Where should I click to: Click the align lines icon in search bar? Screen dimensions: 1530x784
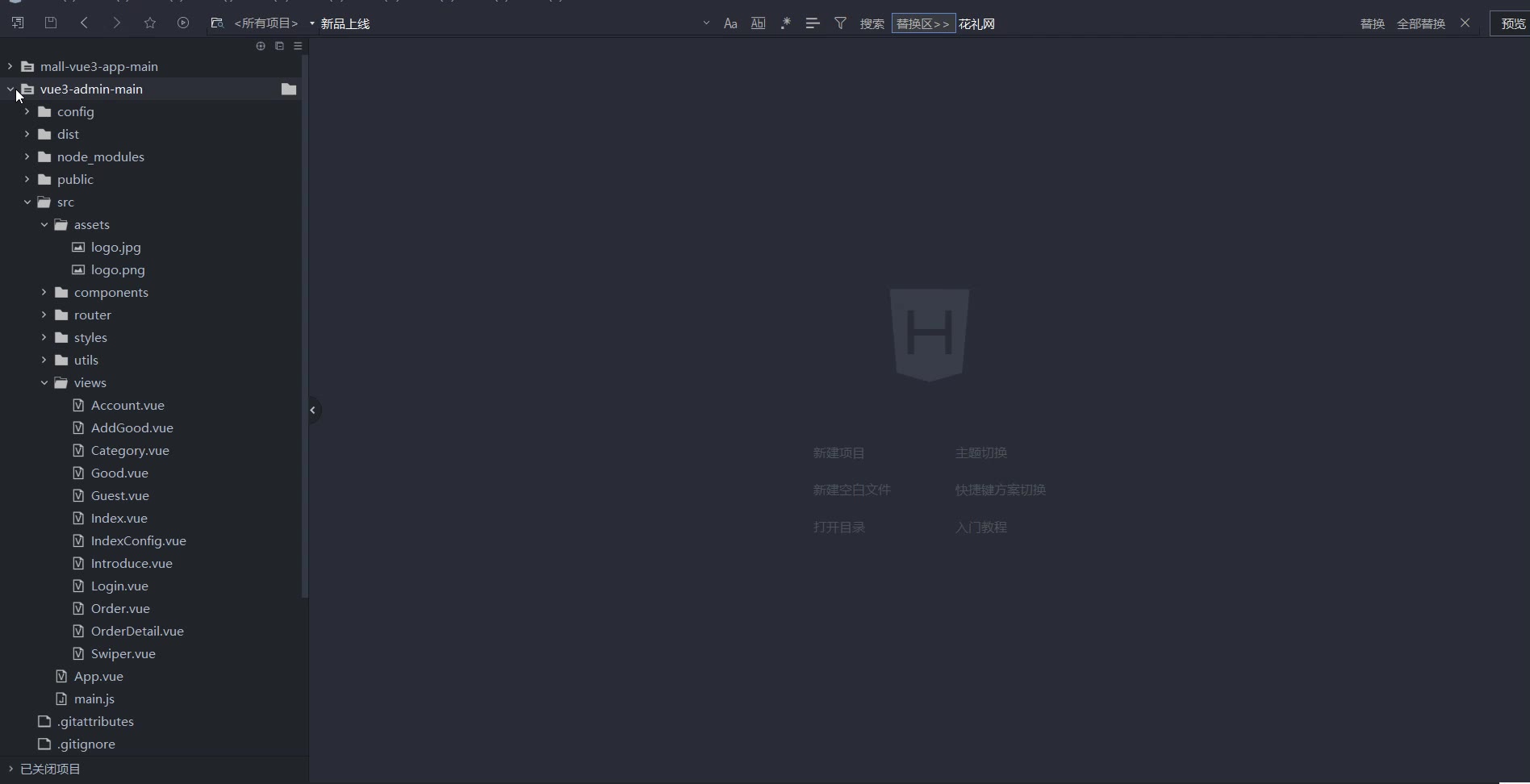pyautogui.click(x=813, y=23)
